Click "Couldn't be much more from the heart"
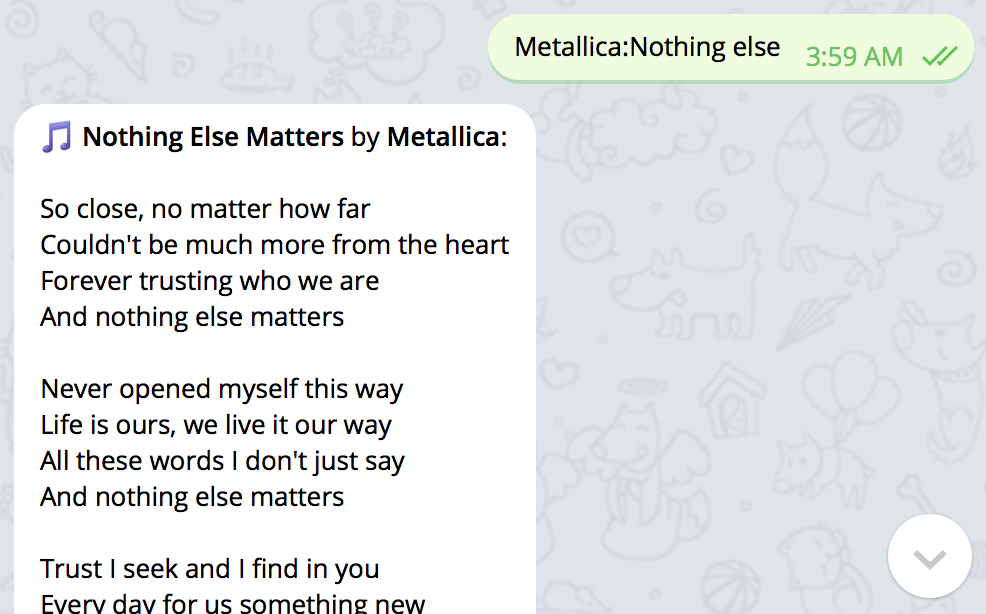The image size is (986, 614). (x=275, y=245)
